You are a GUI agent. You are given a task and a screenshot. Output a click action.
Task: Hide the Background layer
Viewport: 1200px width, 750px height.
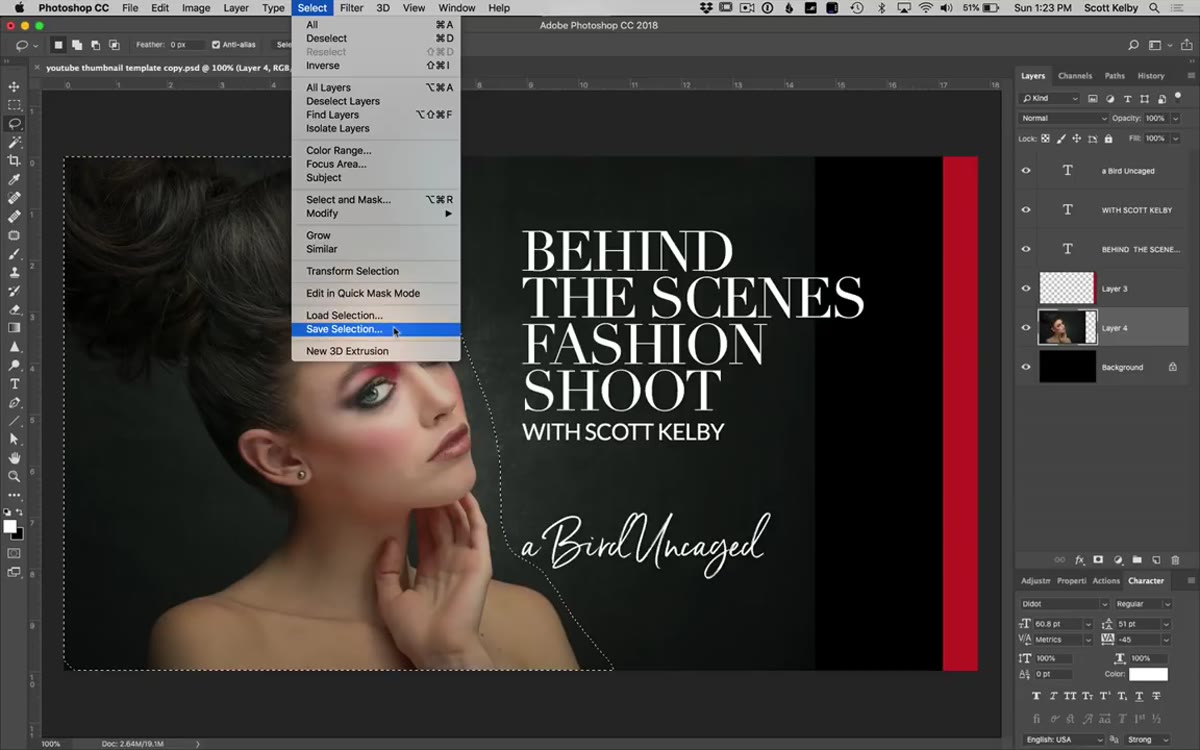(x=1025, y=367)
